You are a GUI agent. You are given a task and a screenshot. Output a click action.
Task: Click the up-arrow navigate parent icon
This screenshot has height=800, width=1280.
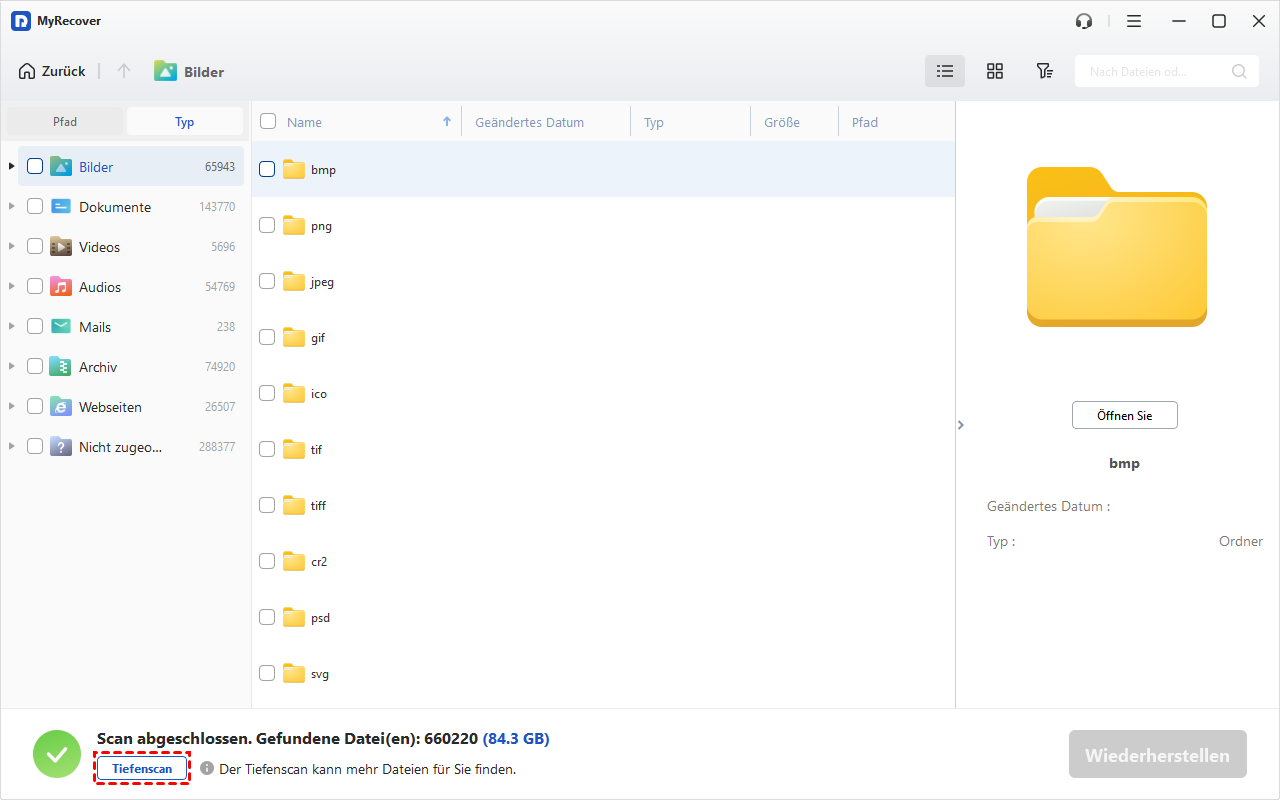[124, 71]
